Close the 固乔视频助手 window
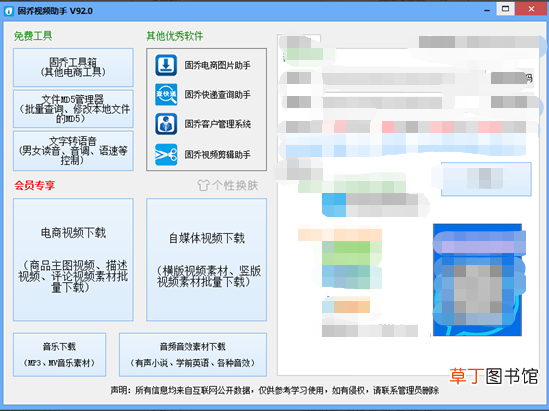Image resolution: width=549 pixels, height=411 pixels. point(531,9)
